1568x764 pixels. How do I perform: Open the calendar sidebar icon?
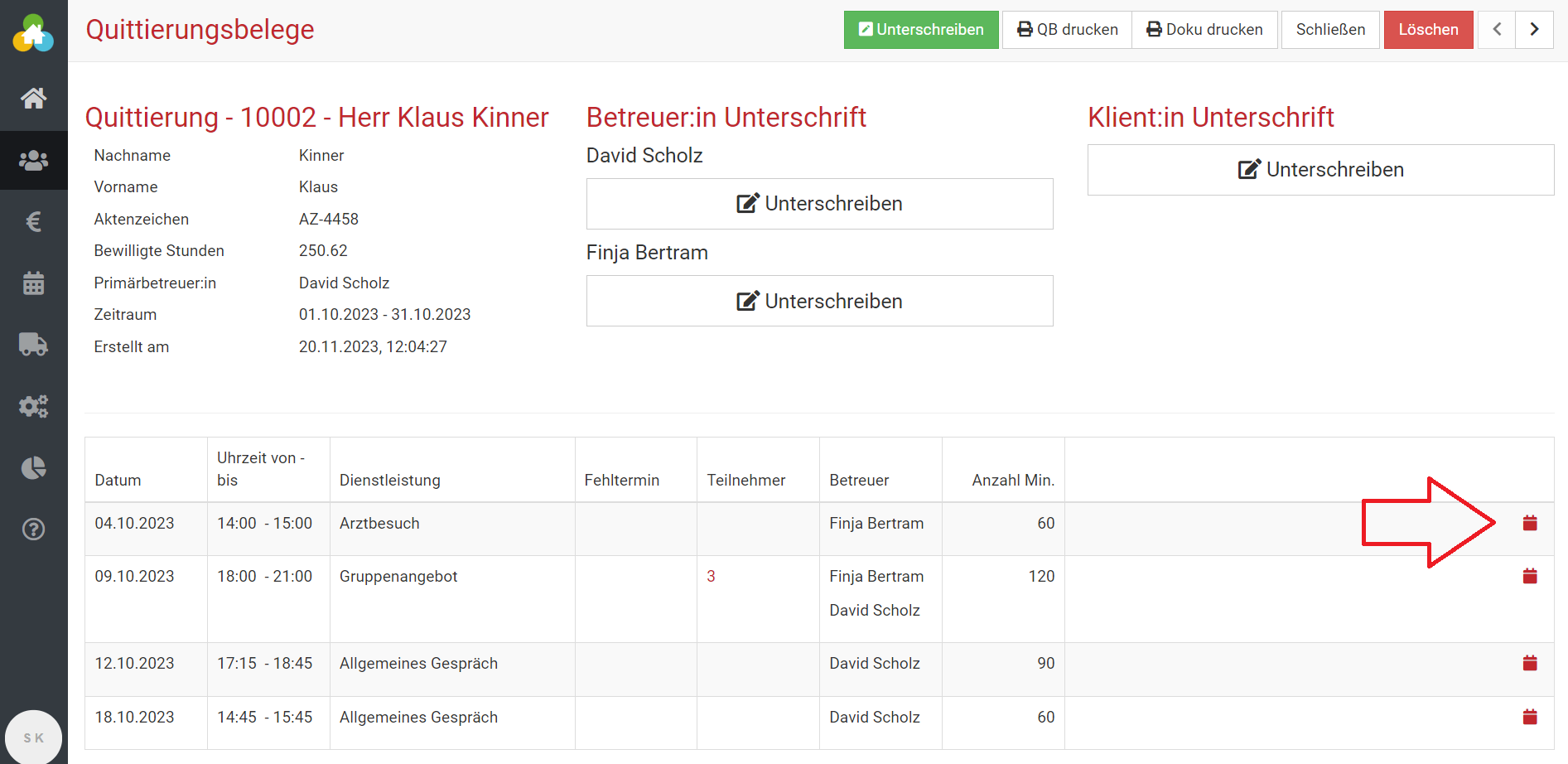(33, 283)
